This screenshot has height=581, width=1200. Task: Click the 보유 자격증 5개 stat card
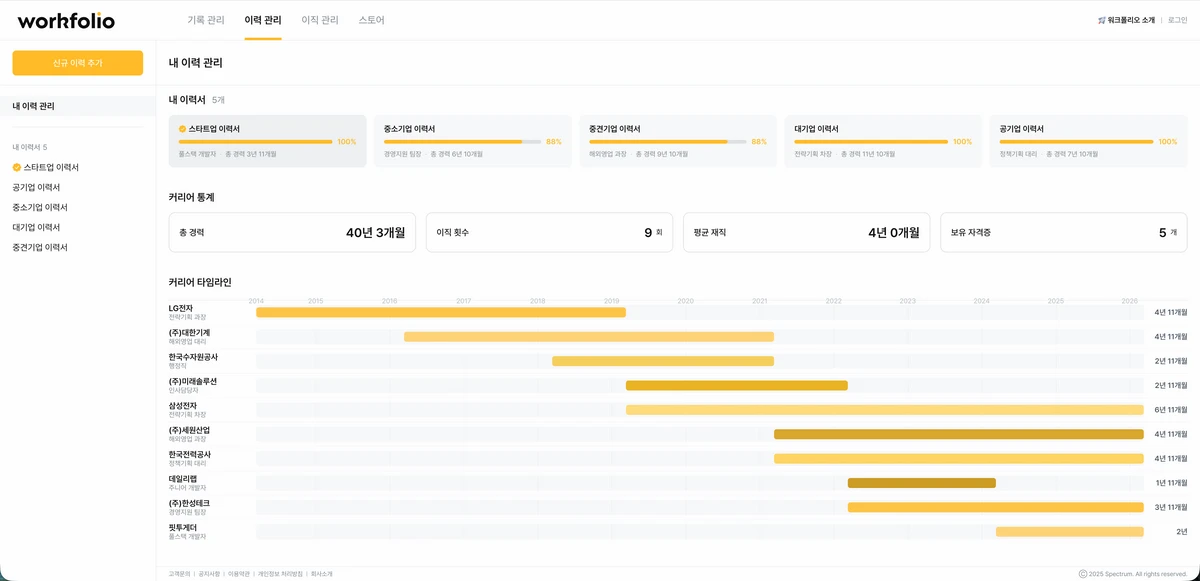click(1064, 232)
